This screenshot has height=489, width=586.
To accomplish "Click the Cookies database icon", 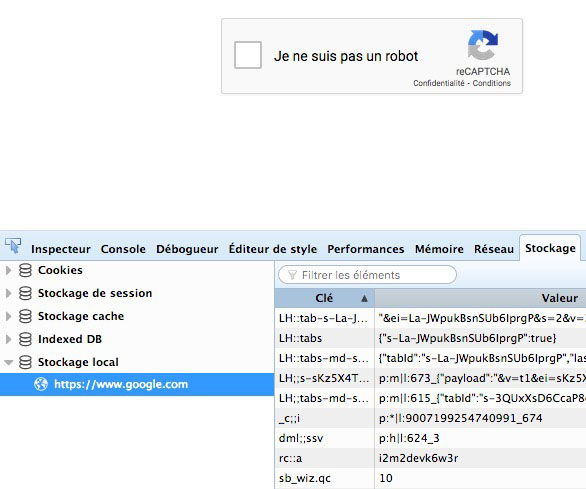I will click(x=25, y=270).
